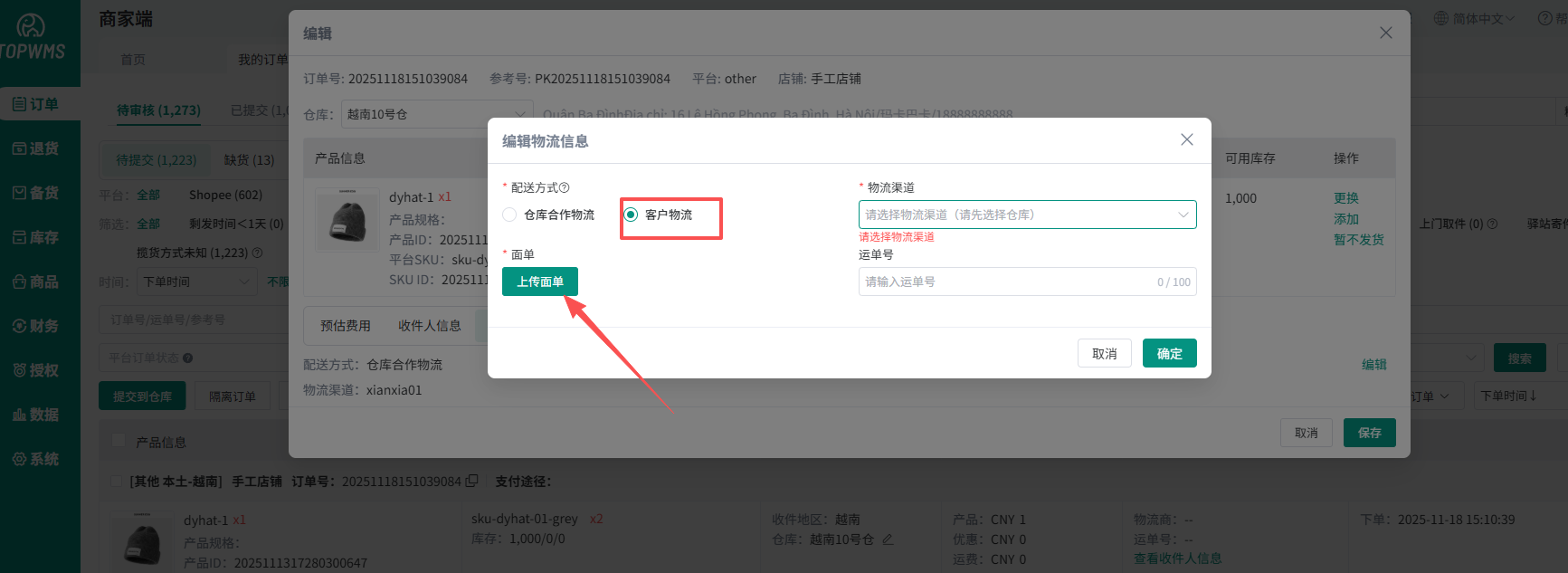Open the 简体中文 language selector

pos(1482,18)
